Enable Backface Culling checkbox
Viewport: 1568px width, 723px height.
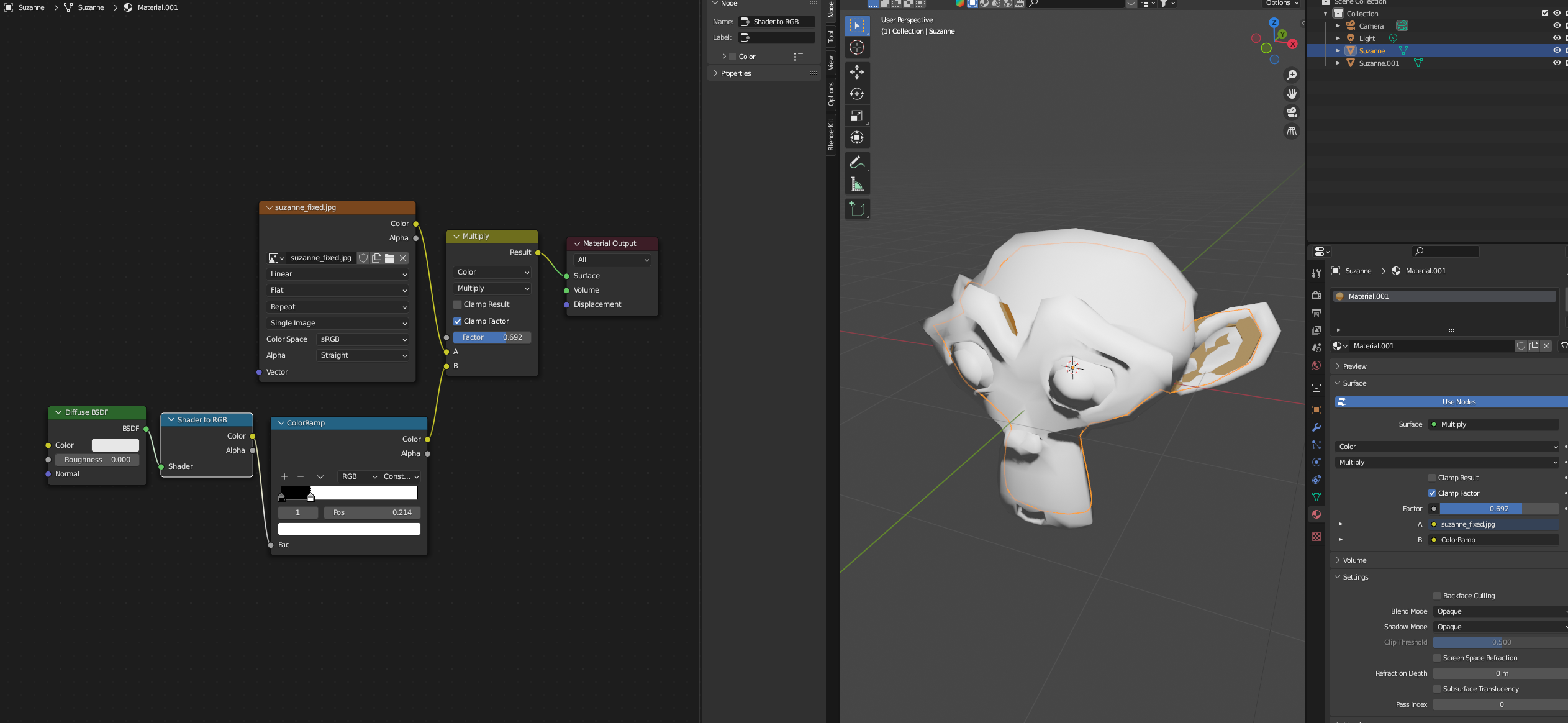1437,596
